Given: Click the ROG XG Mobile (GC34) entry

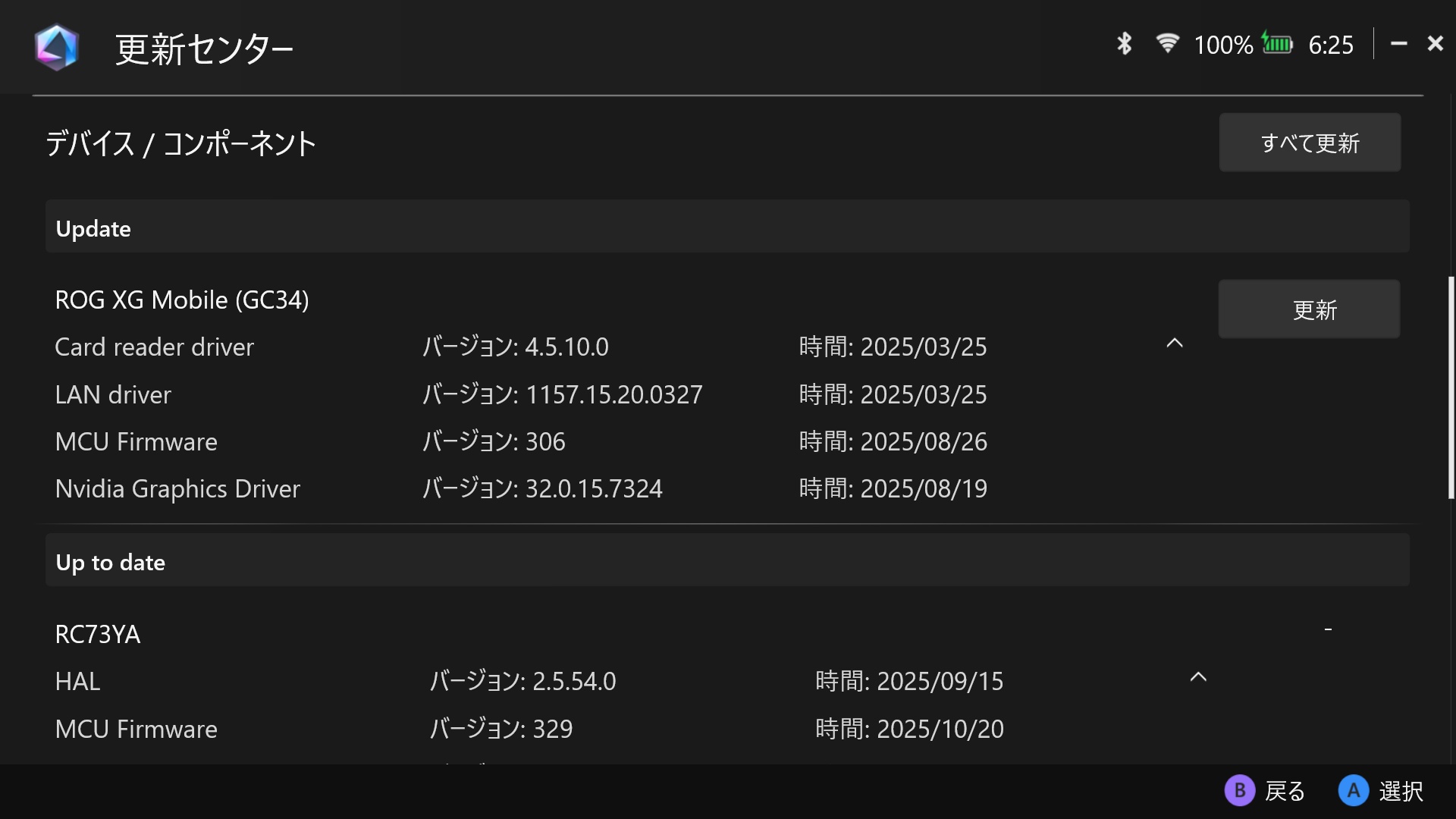Looking at the screenshot, I should 182,299.
